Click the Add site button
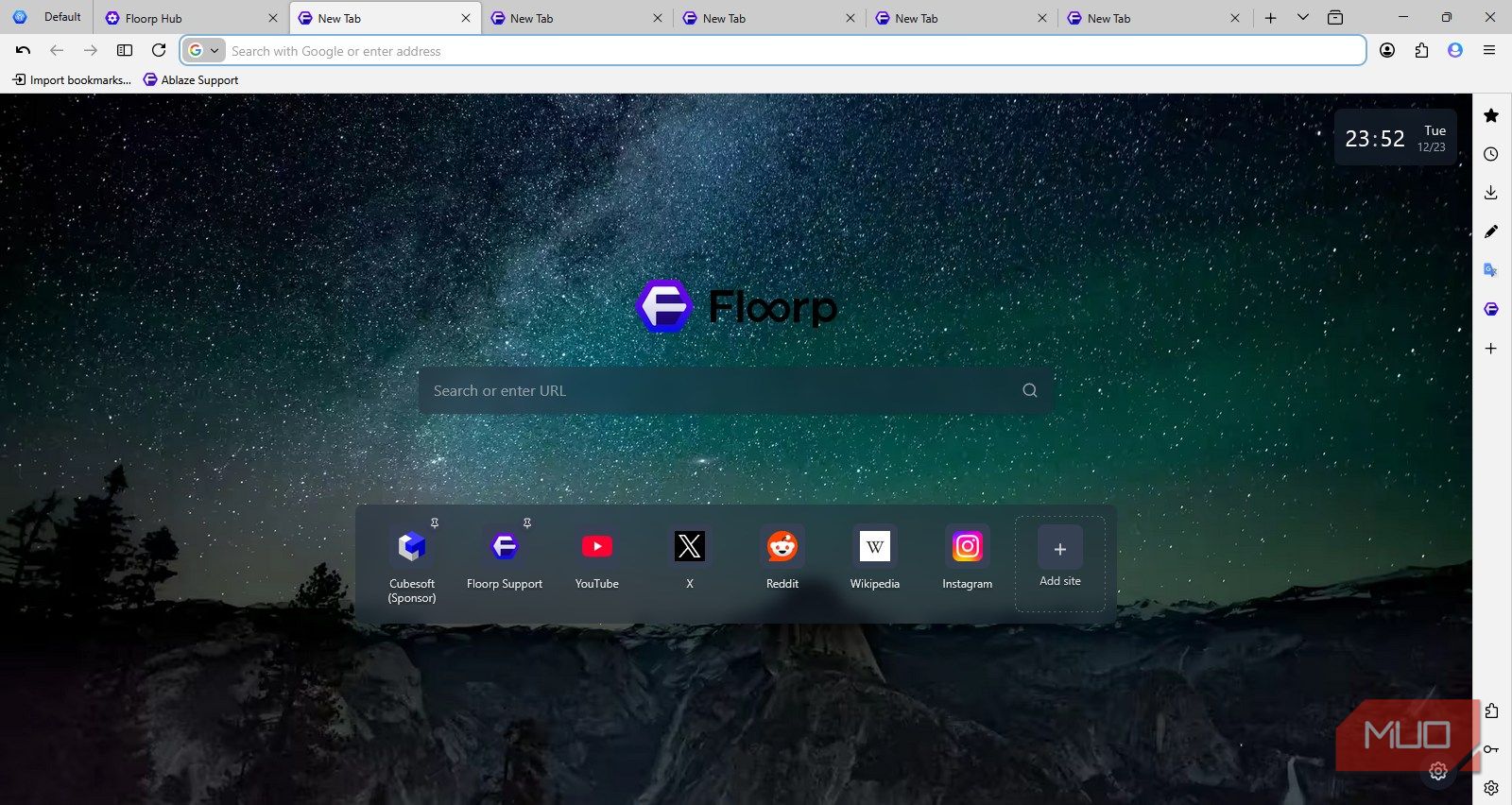 (1060, 563)
